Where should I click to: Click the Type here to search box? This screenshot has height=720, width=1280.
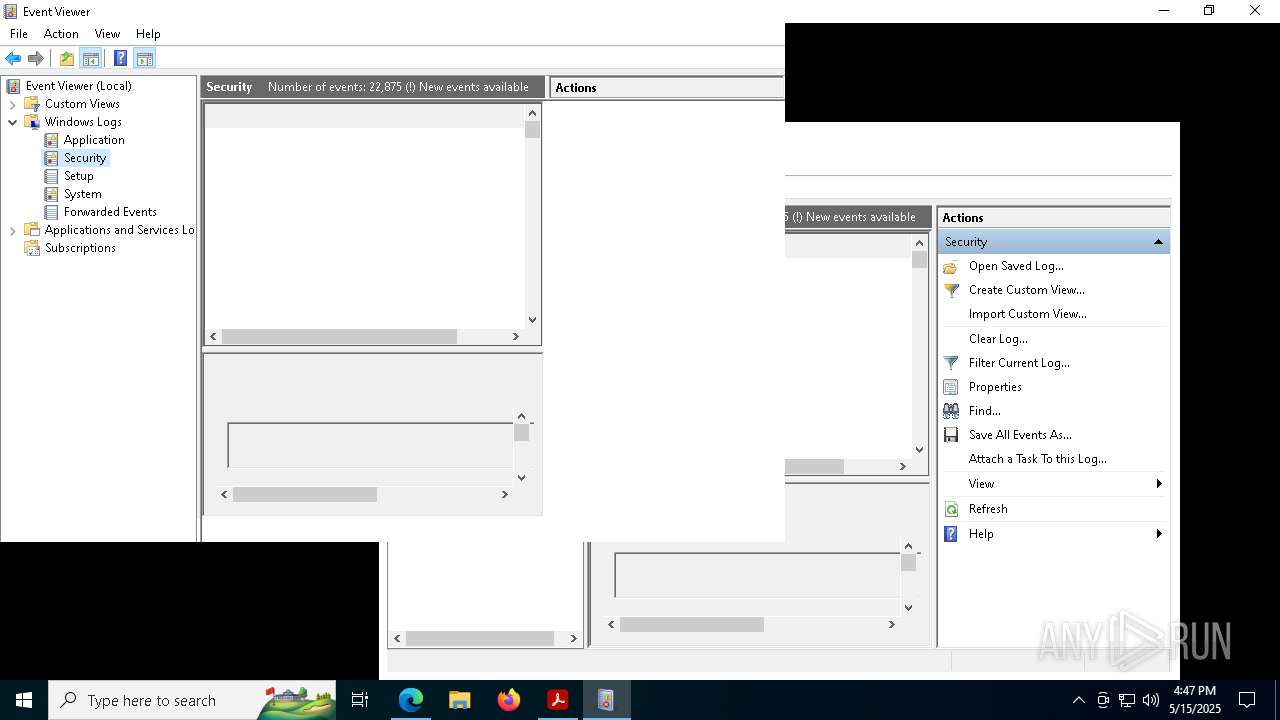(192, 700)
